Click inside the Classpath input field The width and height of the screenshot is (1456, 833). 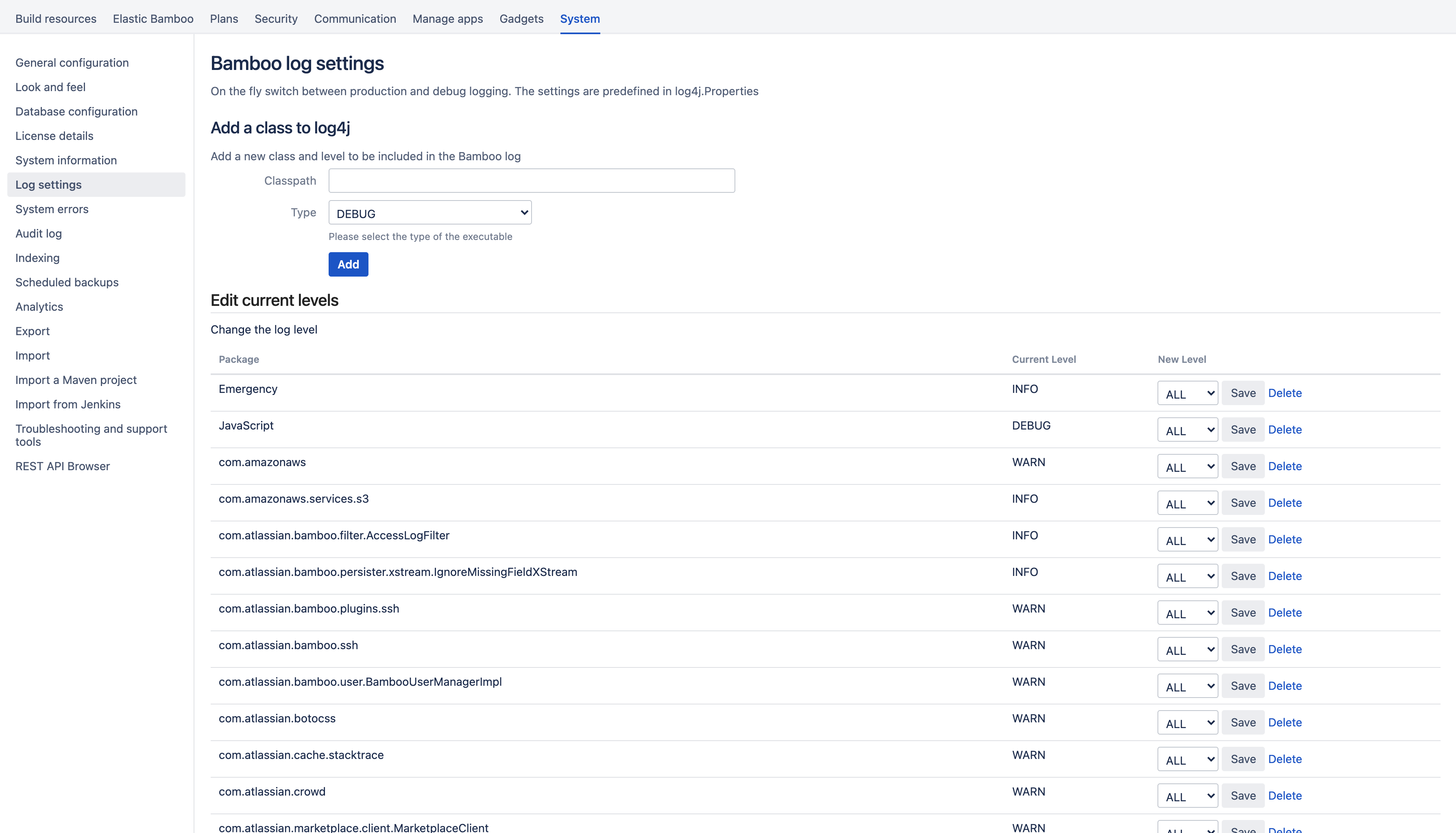tap(531, 180)
